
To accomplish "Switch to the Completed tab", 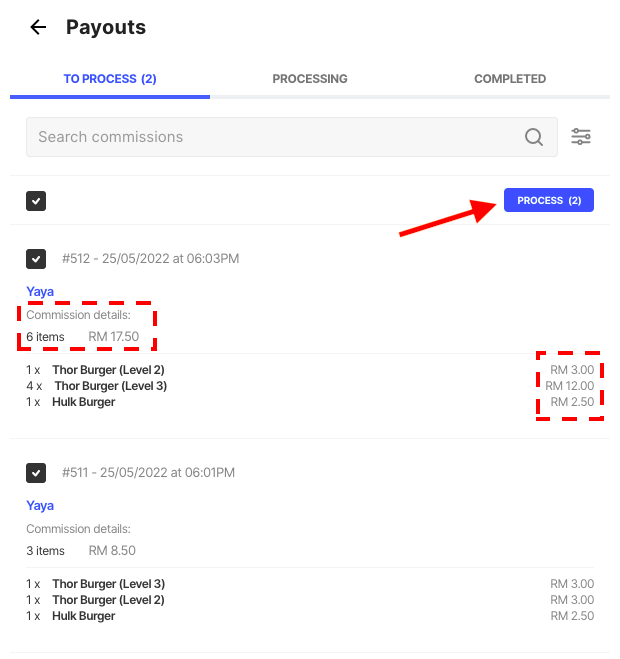I will pos(510,79).
